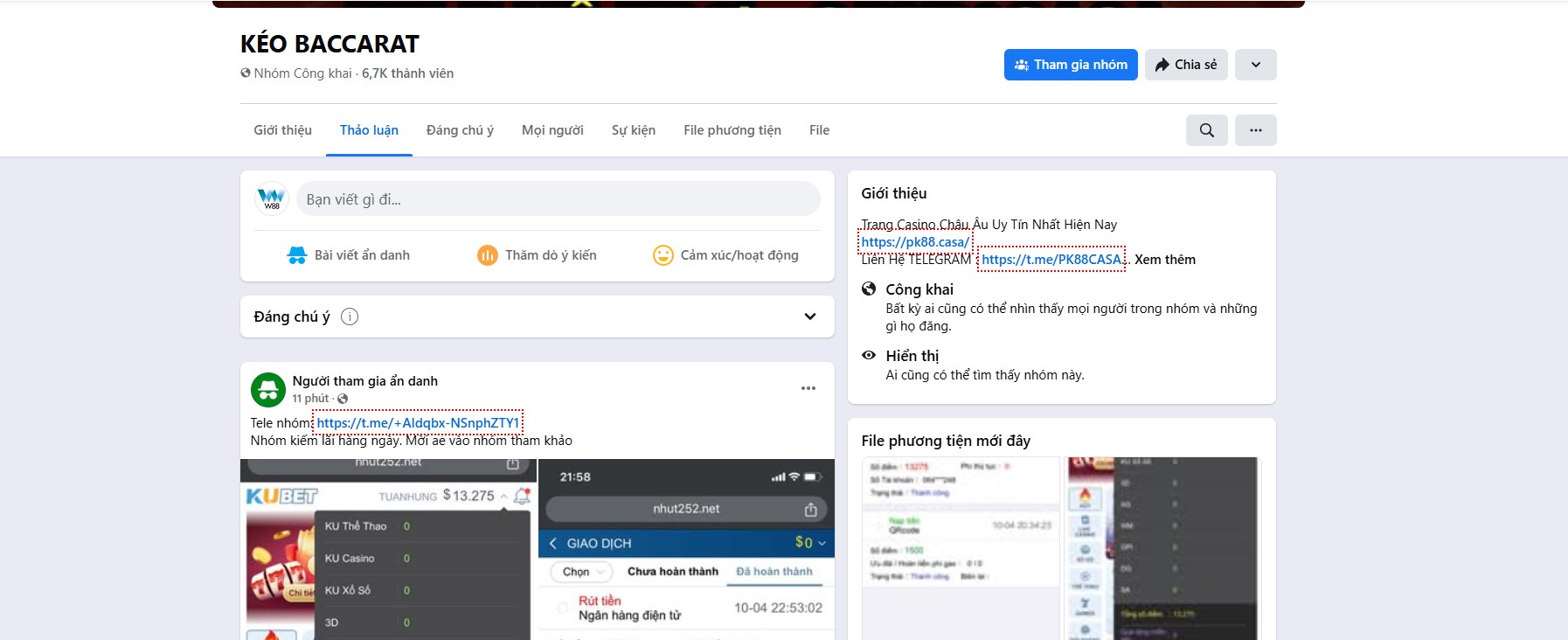Switch to the File tab

819,130
